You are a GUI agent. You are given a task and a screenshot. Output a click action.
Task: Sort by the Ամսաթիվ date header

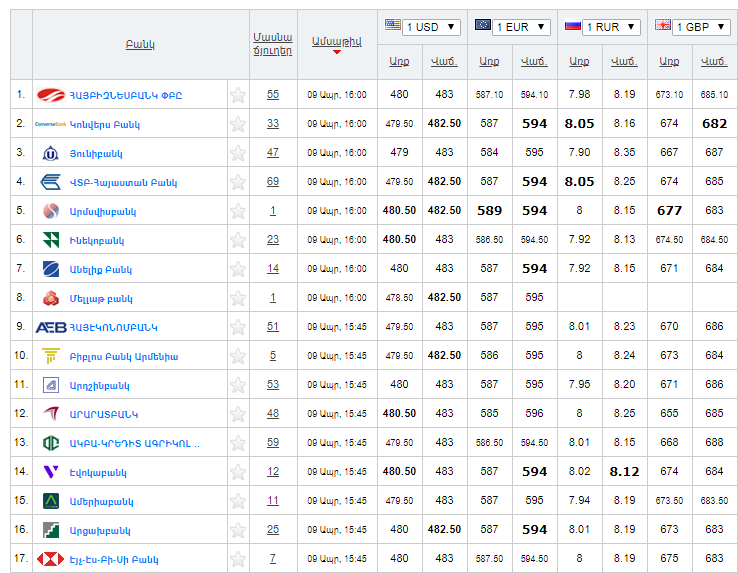(x=337, y=41)
